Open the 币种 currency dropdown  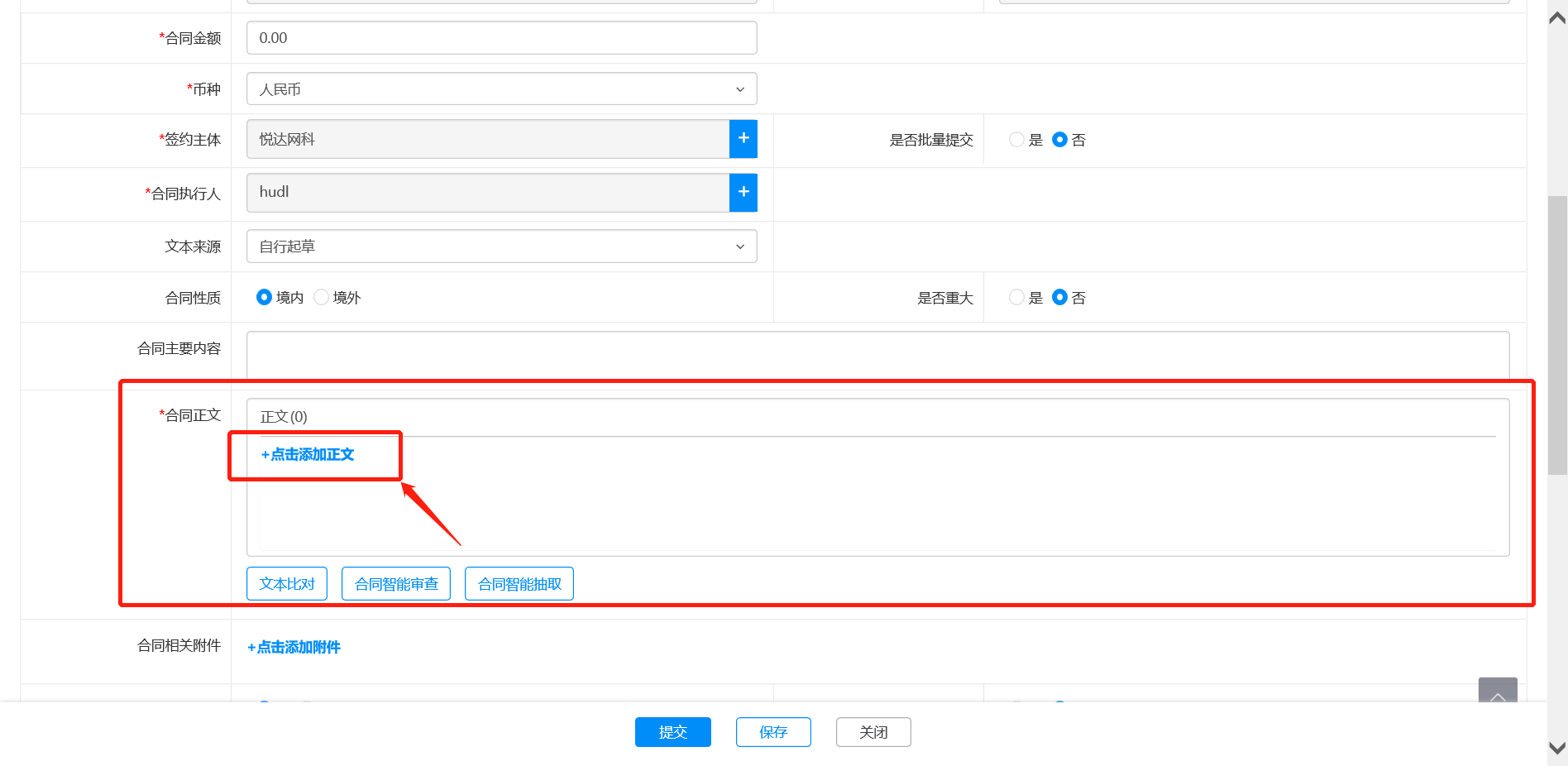pos(501,89)
